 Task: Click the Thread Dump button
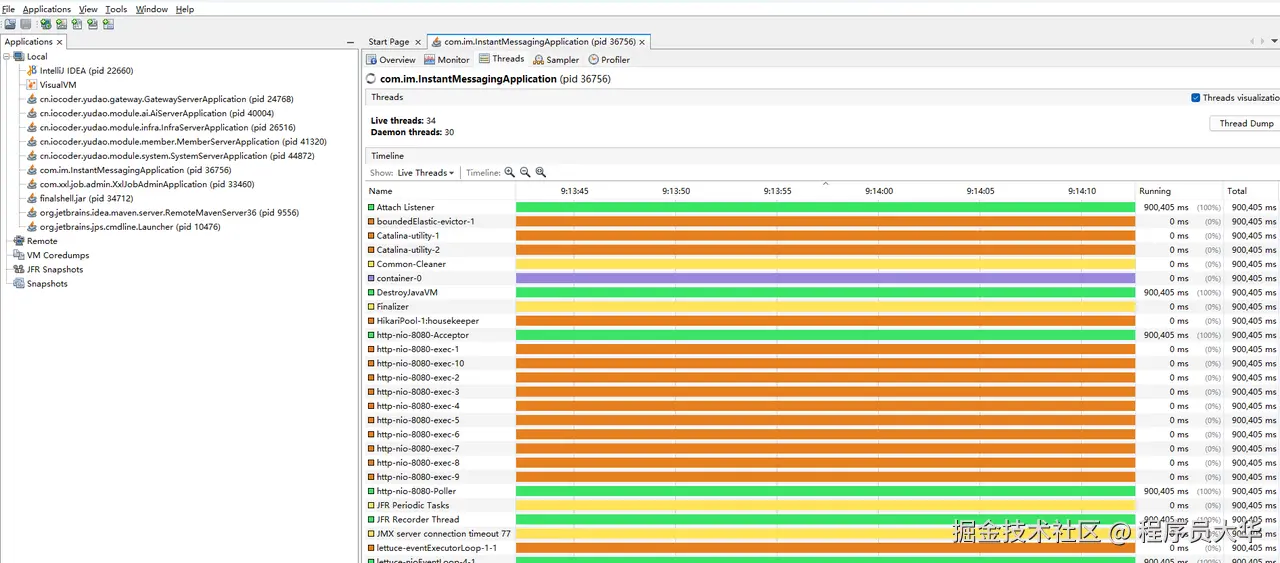click(1246, 124)
